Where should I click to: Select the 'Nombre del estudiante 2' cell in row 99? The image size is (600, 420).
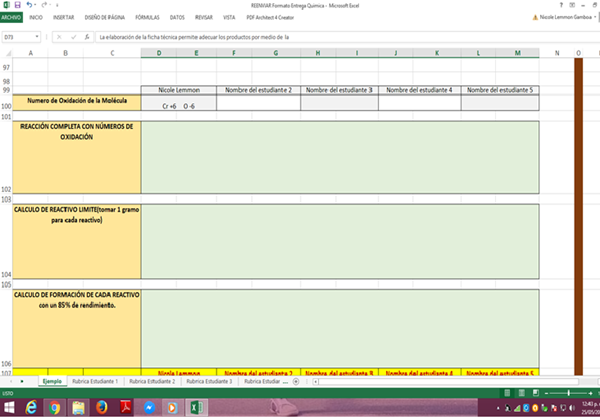coord(258,90)
